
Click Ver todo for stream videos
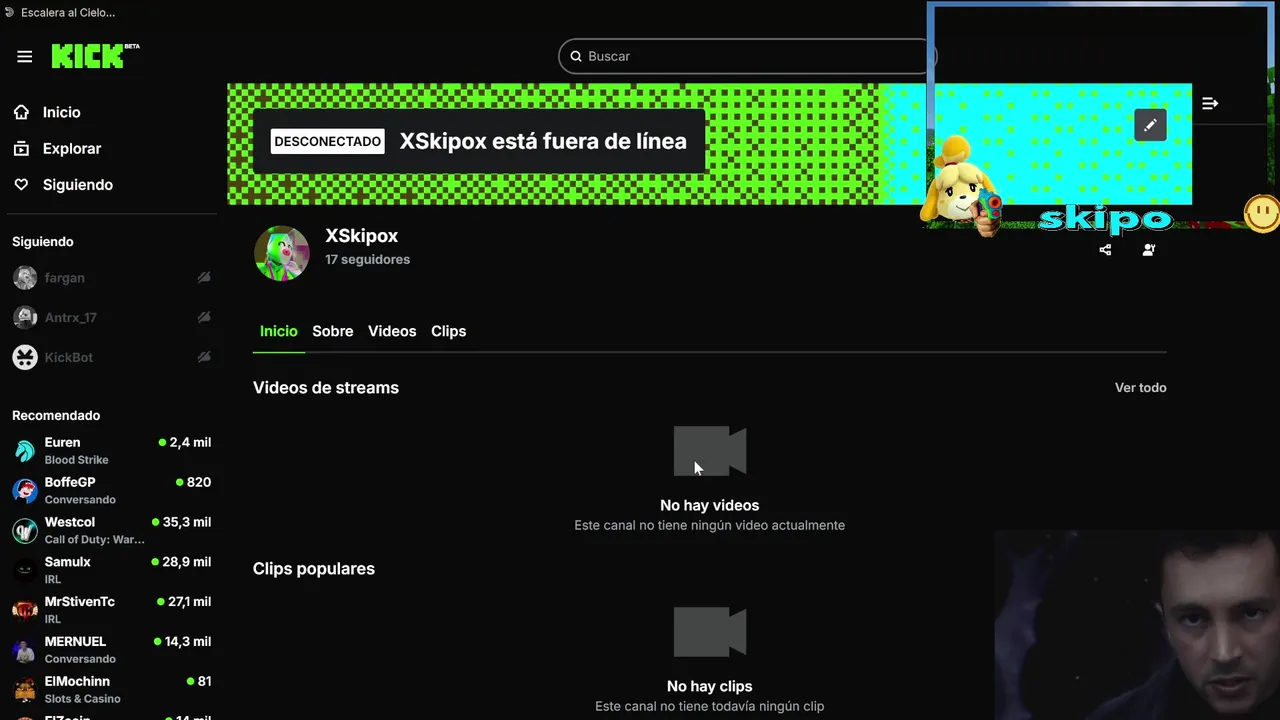pyautogui.click(x=1140, y=388)
